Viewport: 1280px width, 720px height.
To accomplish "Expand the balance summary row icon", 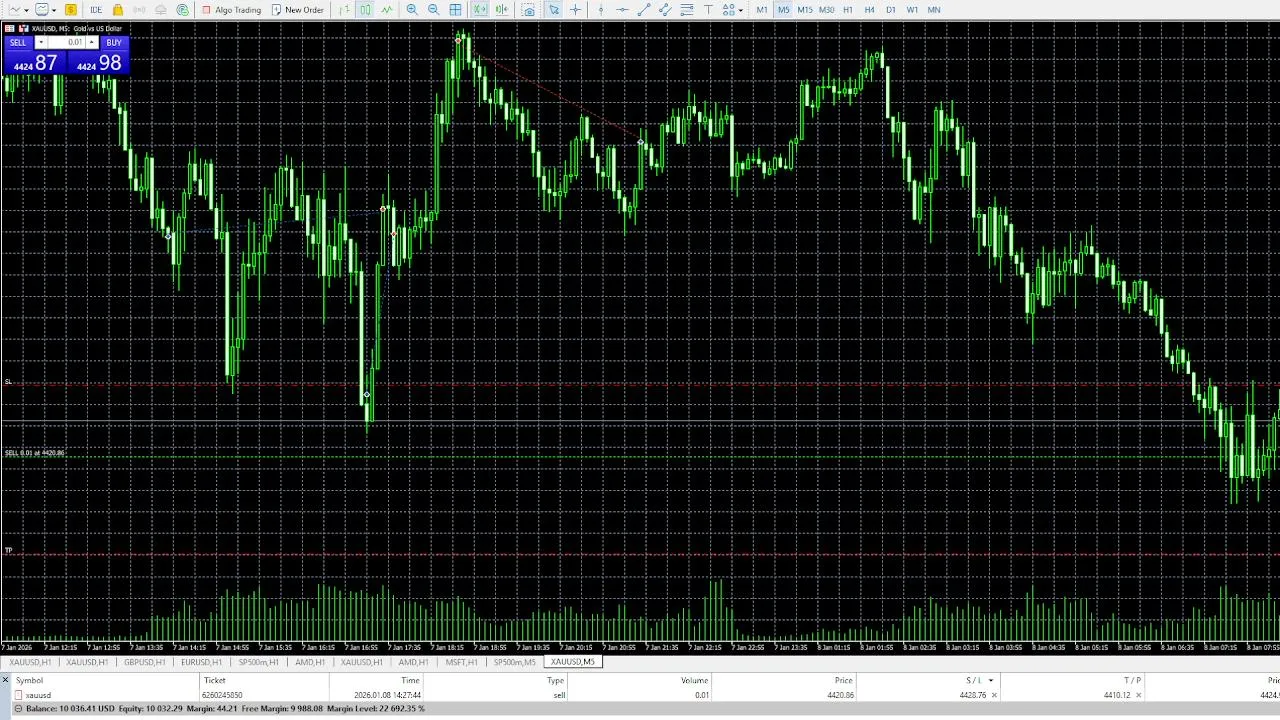I will tap(18, 708).
